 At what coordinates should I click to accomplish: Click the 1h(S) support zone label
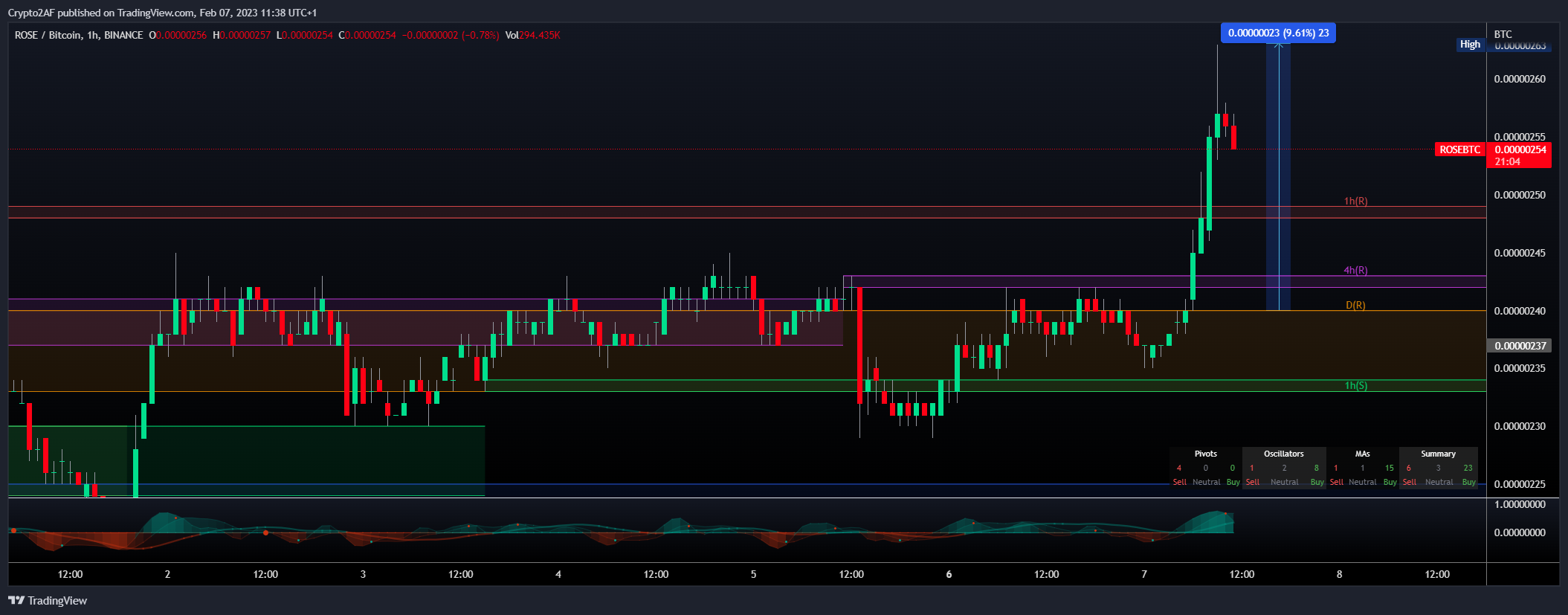1355,386
